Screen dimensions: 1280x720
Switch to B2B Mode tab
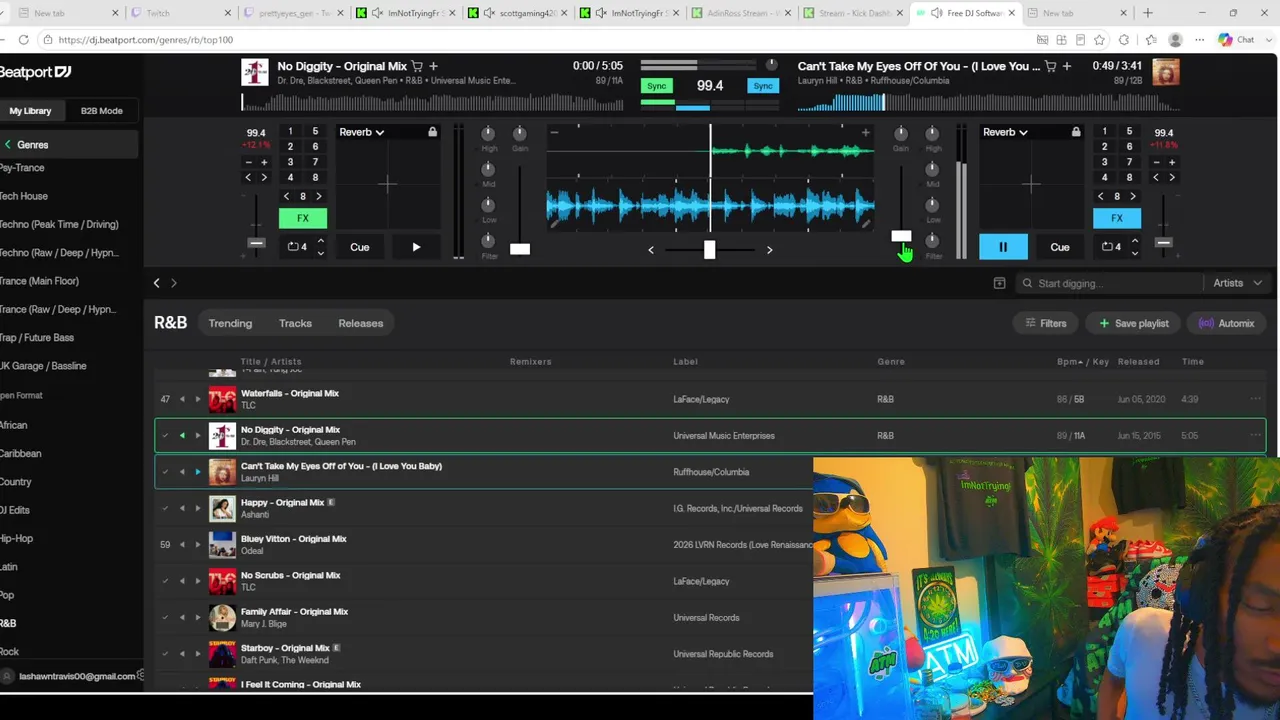point(102,111)
